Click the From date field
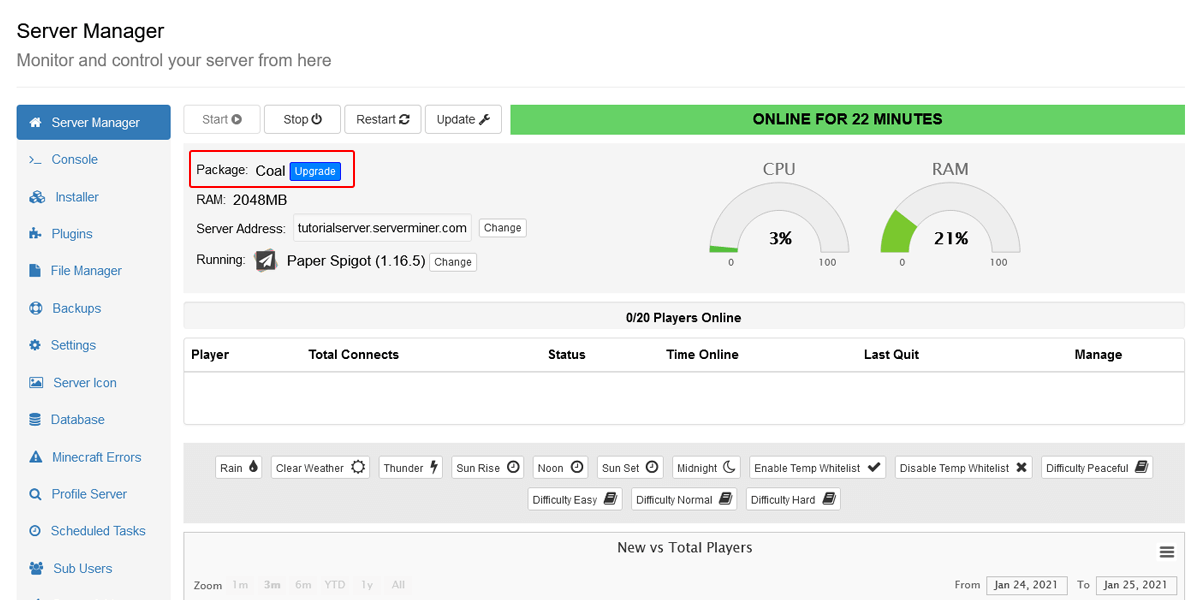Image resolution: width=1200 pixels, height=600 pixels. 1026,585
